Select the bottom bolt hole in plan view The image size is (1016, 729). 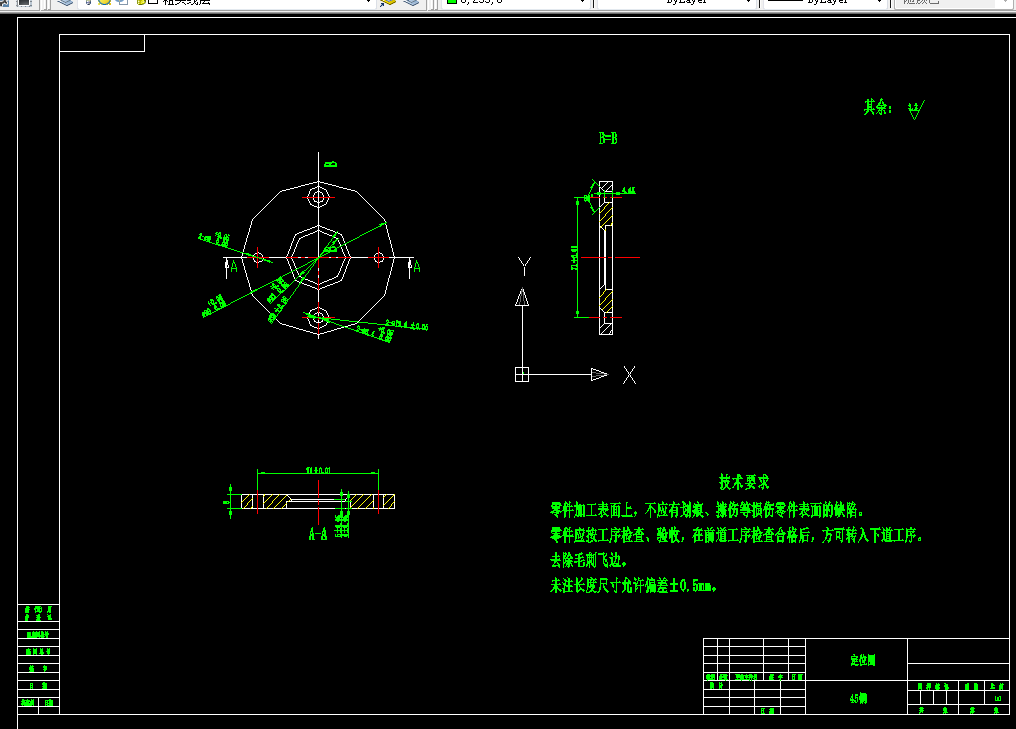pos(318,318)
